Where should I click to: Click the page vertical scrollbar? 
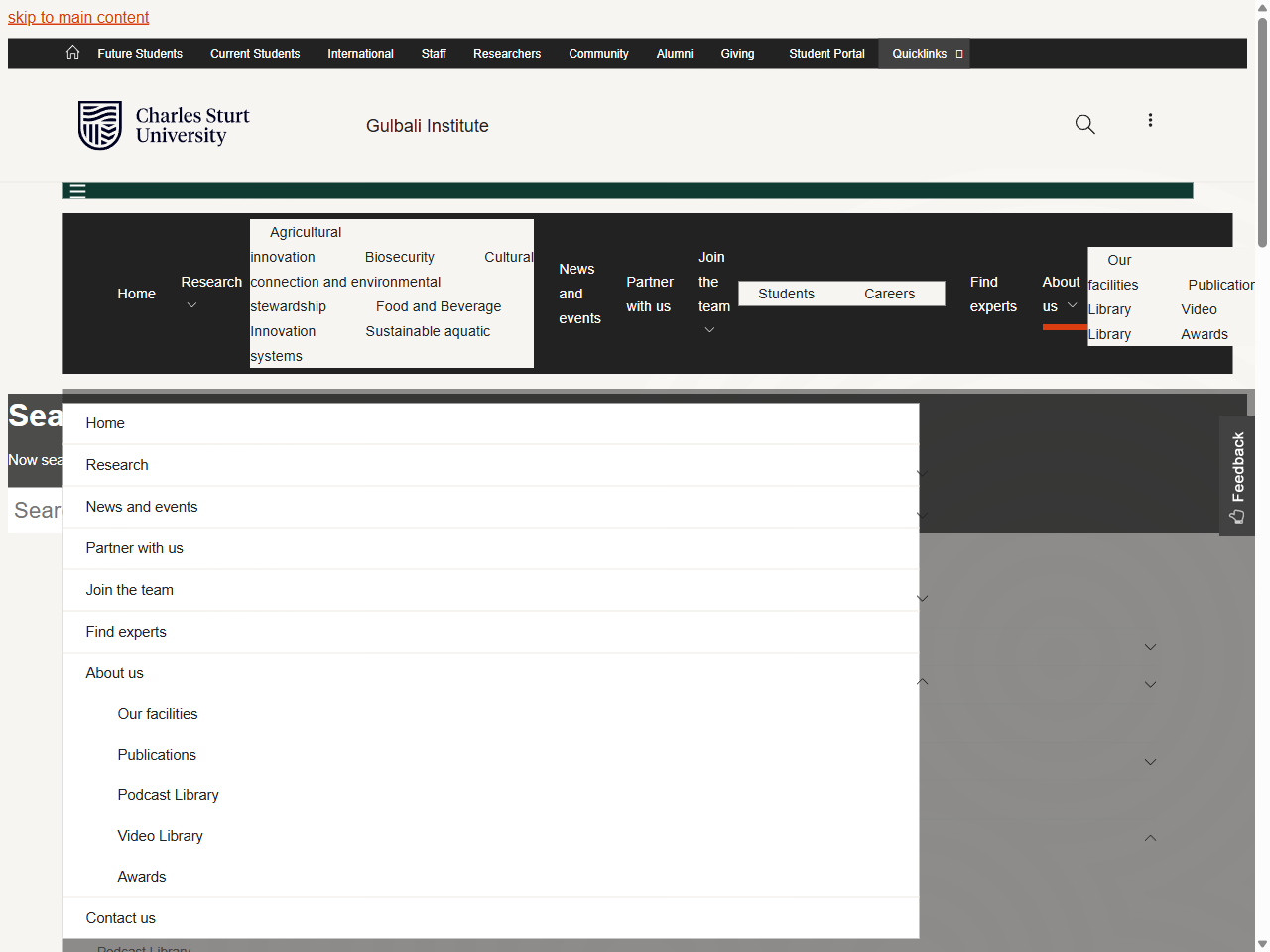(x=1262, y=129)
